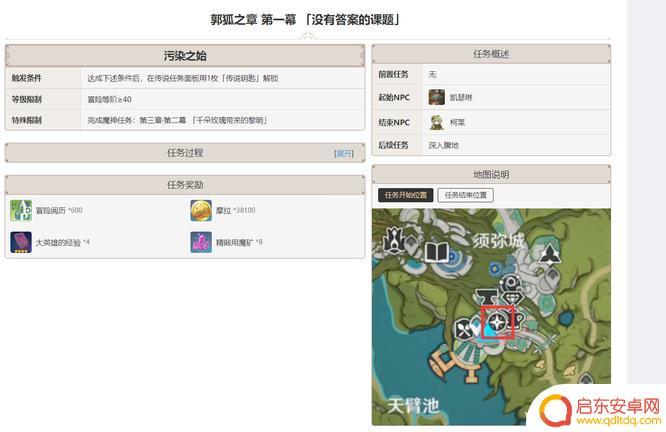
Task: Click the triangular reputation icon near 须弥城
Action: (550, 255)
